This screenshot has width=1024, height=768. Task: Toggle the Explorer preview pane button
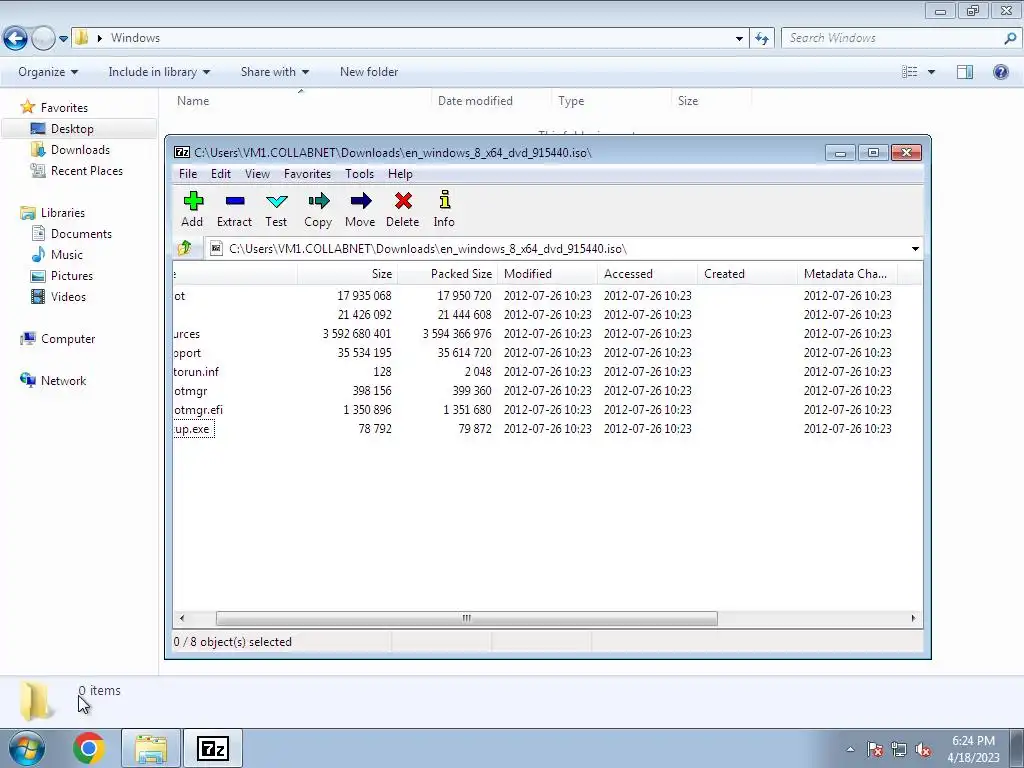[965, 72]
